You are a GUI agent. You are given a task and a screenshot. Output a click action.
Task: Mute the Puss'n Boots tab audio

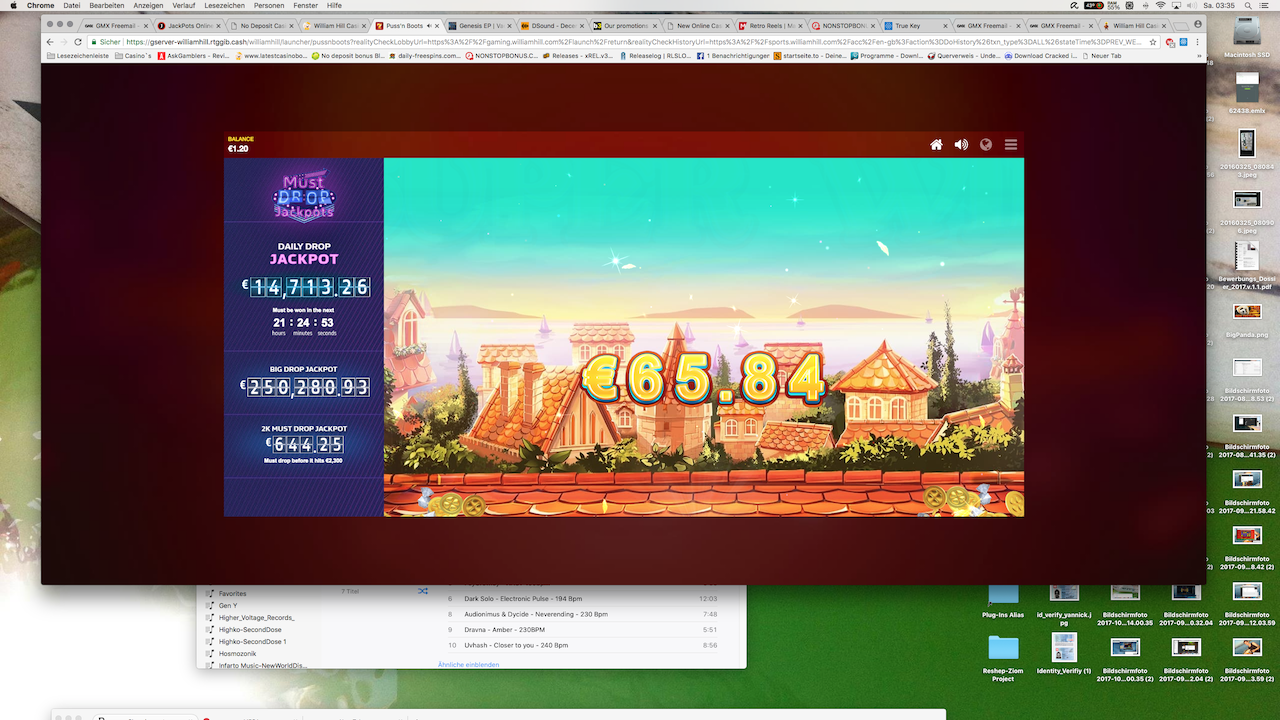coord(429,25)
